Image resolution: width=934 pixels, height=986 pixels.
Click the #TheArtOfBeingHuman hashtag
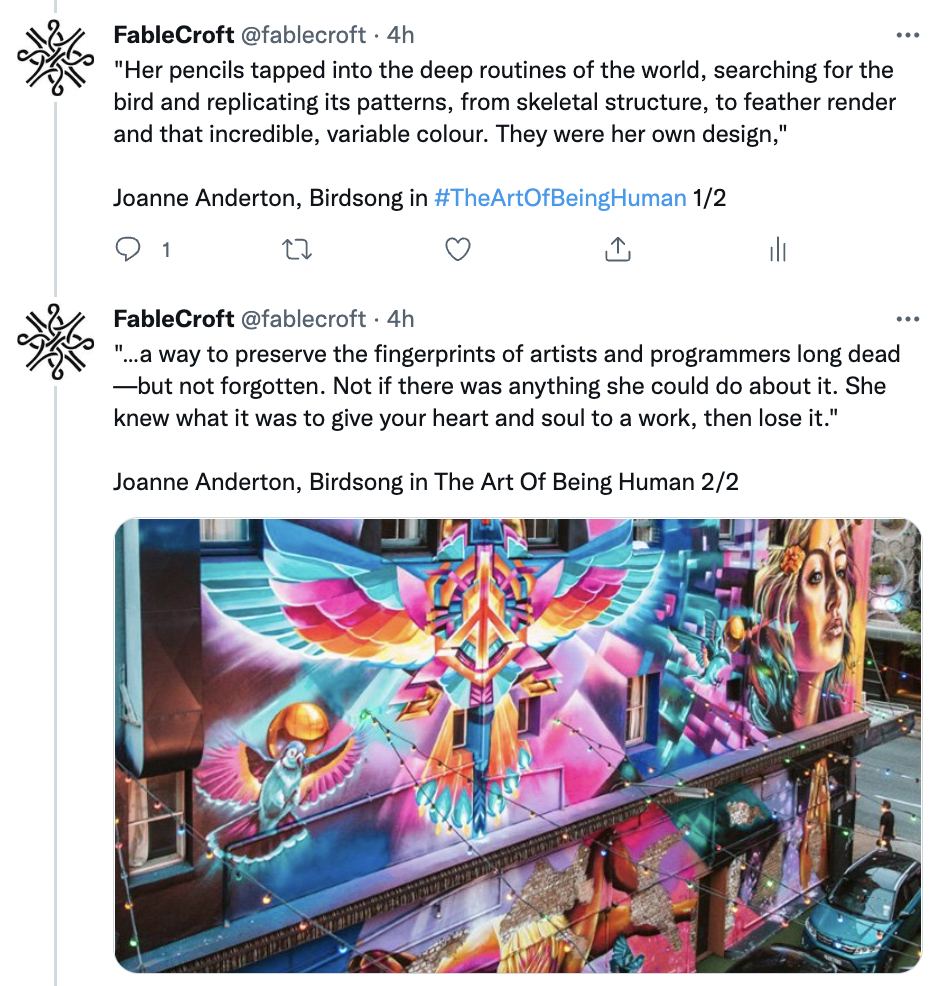[x=560, y=198]
